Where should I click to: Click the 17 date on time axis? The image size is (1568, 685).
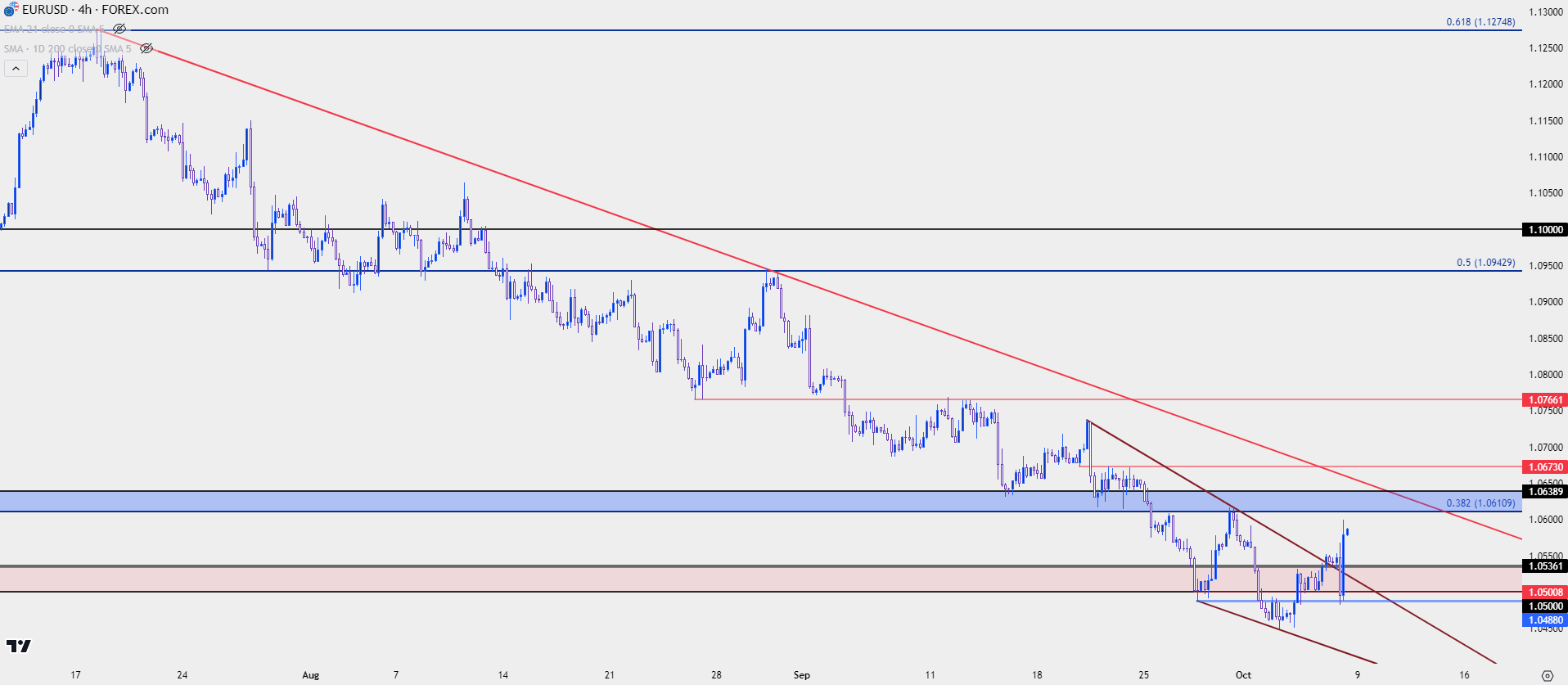point(75,675)
